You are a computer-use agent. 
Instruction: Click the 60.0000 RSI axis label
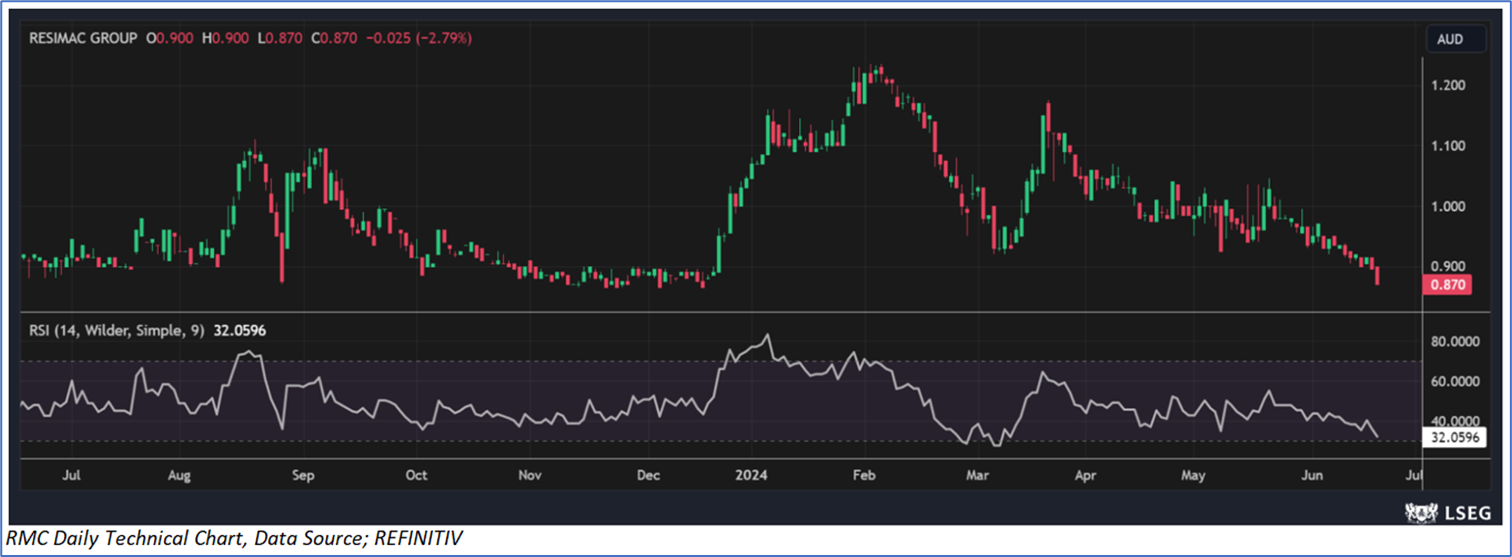1456,381
